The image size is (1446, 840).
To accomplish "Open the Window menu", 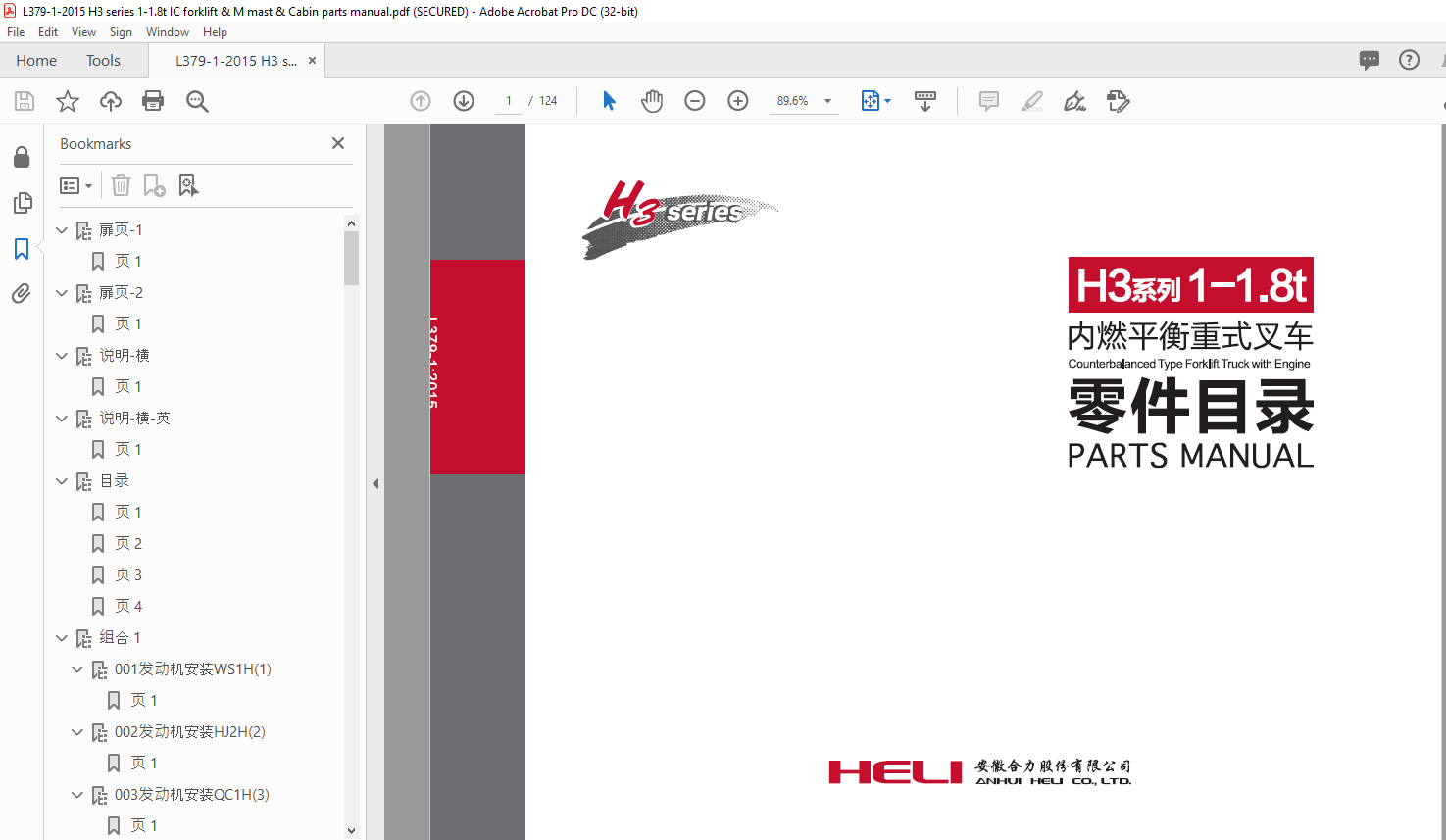I will click(x=168, y=32).
